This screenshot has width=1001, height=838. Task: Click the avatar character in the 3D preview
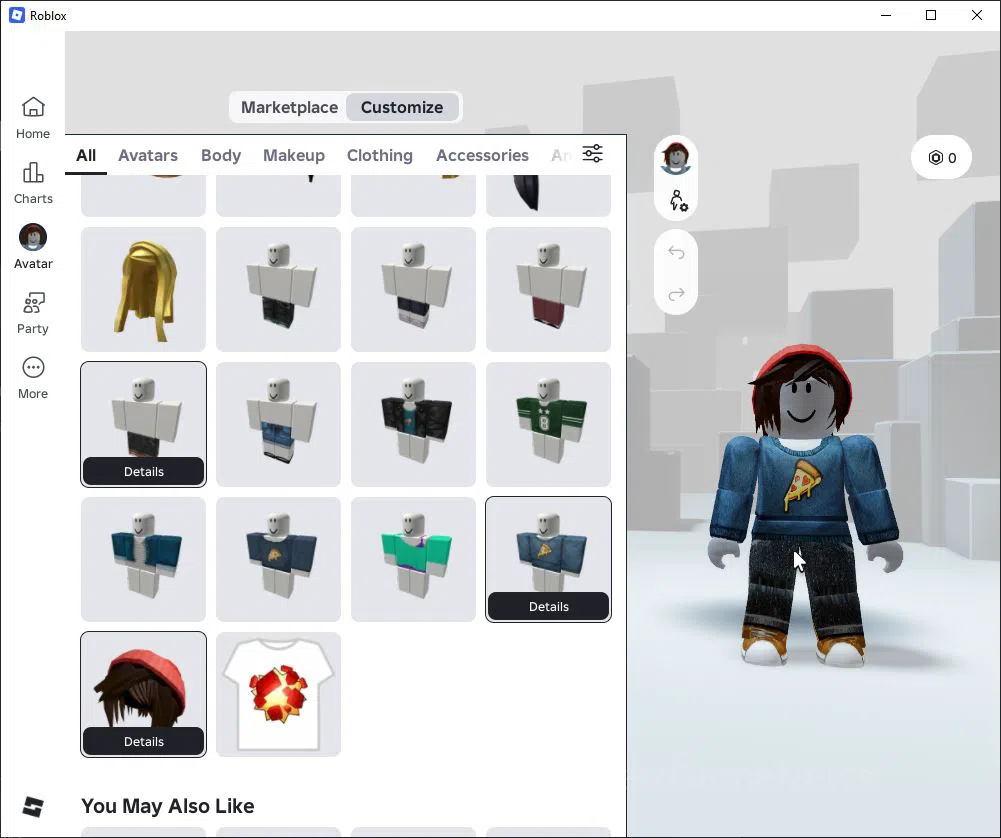(804, 507)
